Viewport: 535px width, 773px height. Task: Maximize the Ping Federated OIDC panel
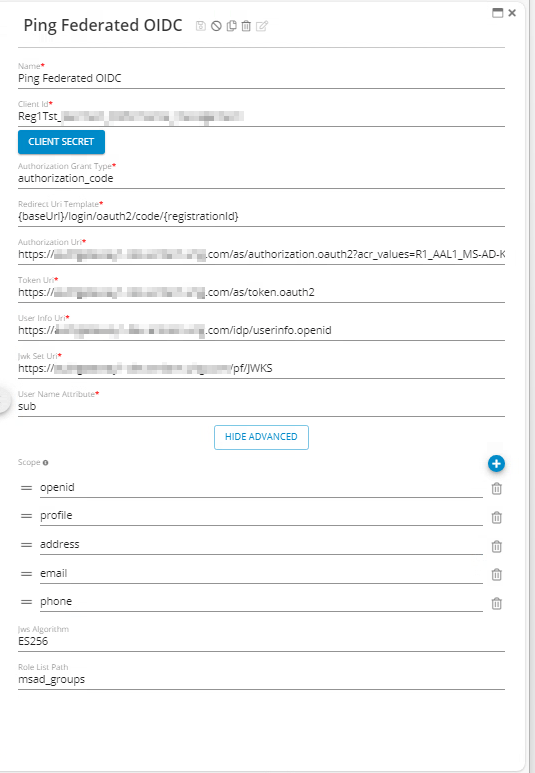click(498, 13)
